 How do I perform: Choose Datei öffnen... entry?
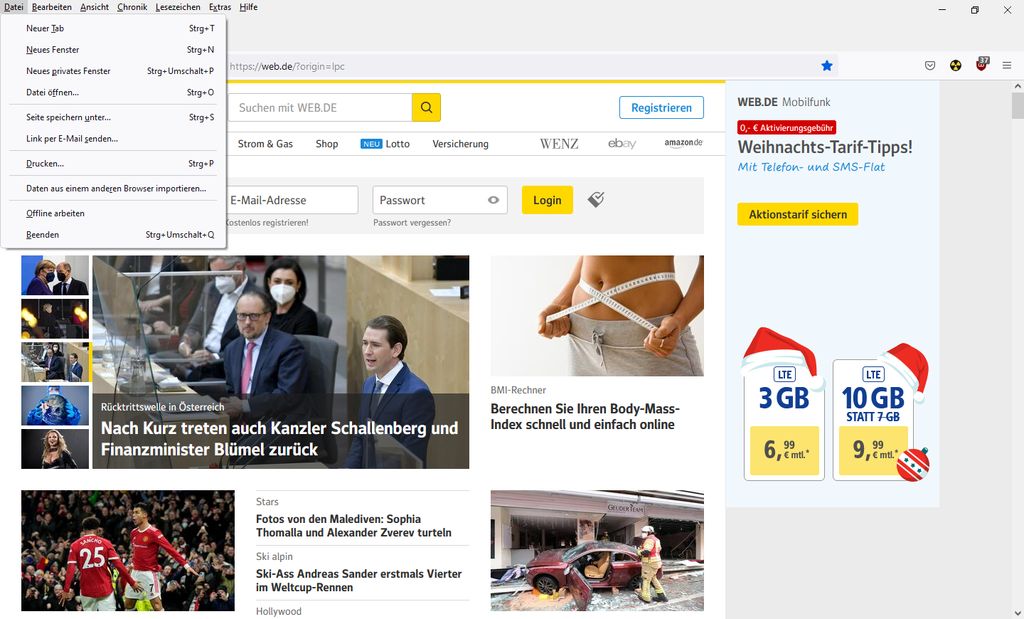114,92
